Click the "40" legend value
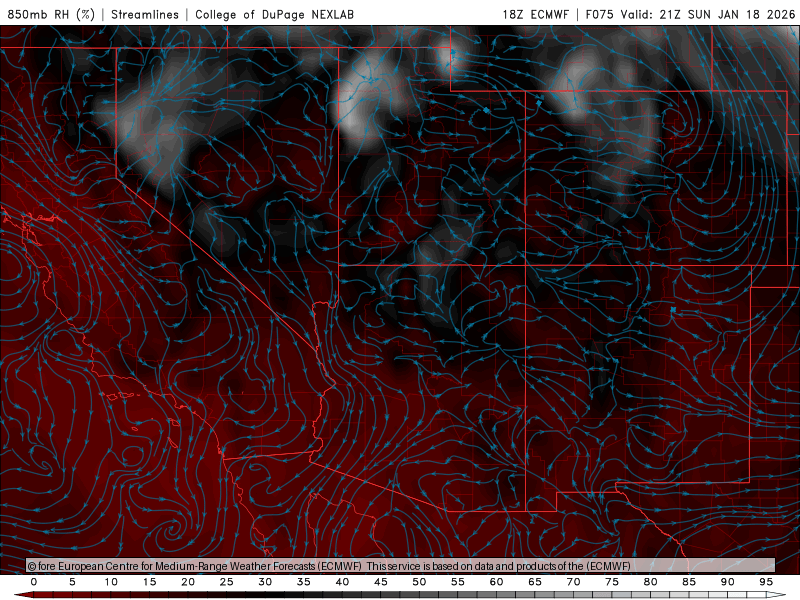Viewport: 800px width, 600px height. click(x=342, y=582)
